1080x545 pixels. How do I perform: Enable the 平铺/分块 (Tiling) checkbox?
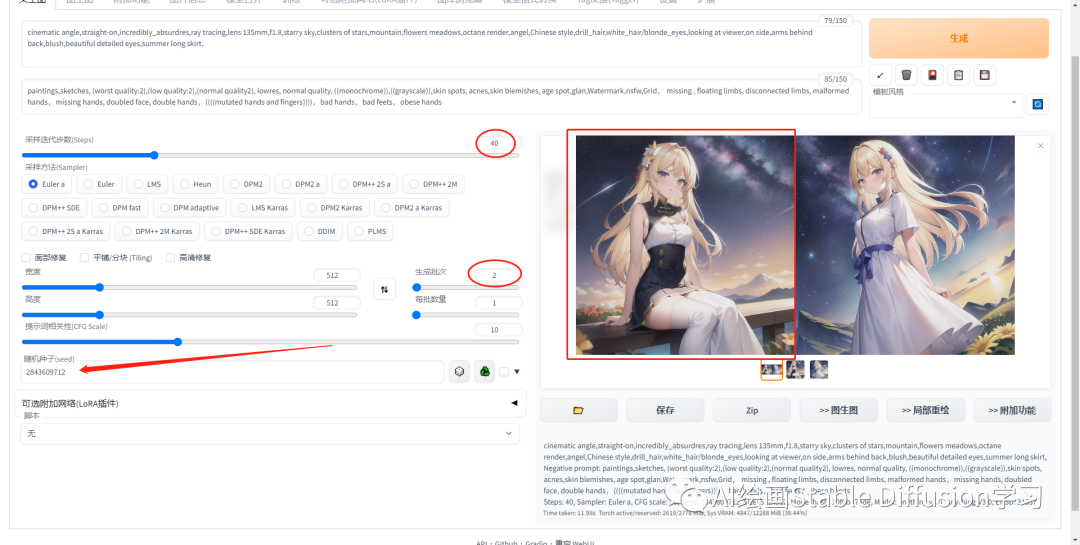coord(84,258)
